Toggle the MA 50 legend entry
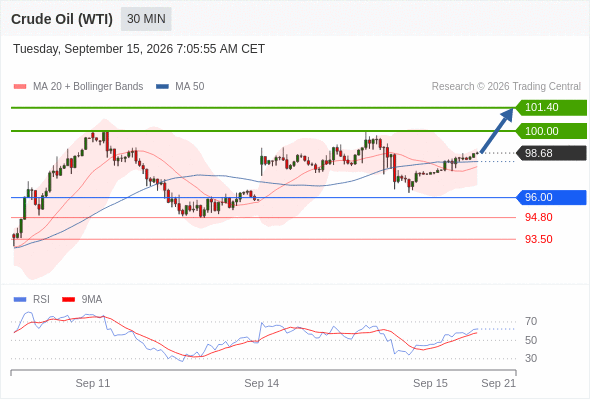The image size is (590, 400). [x=180, y=87]
